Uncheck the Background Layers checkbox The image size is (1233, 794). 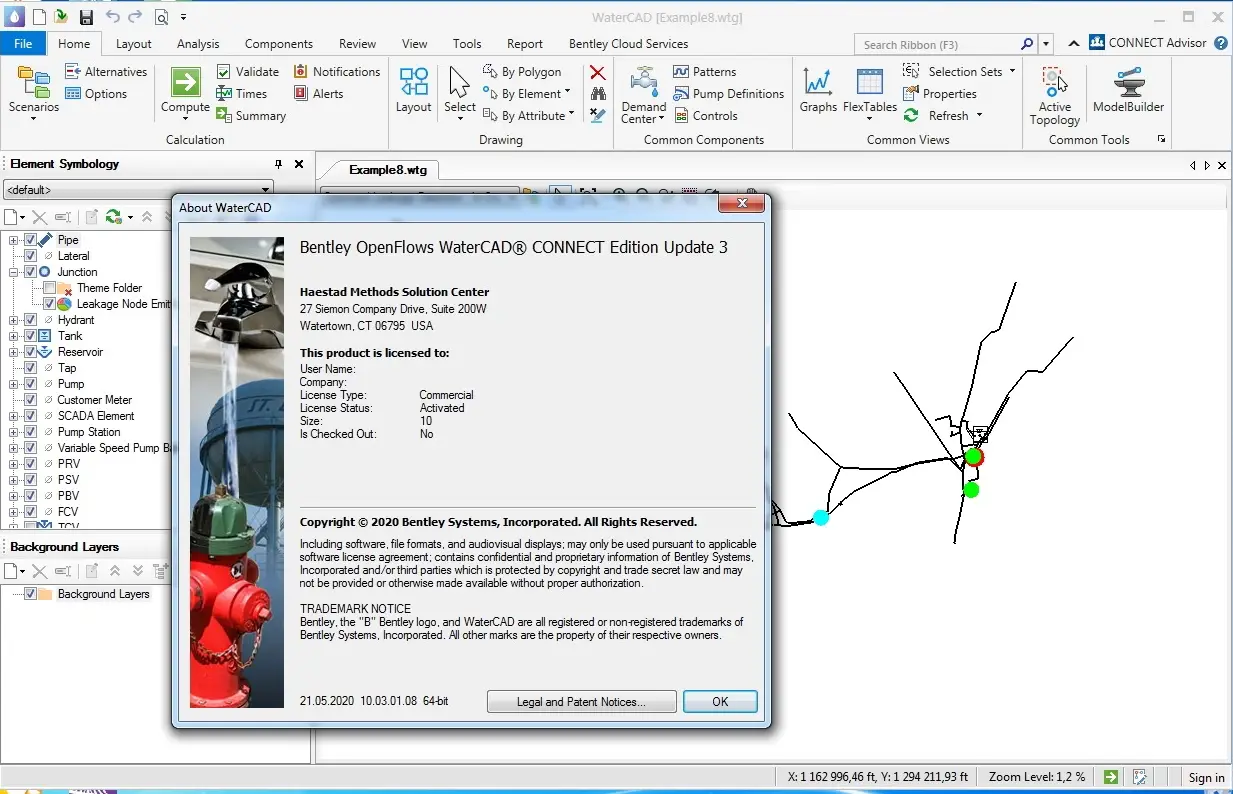click(x=30, y=594)
